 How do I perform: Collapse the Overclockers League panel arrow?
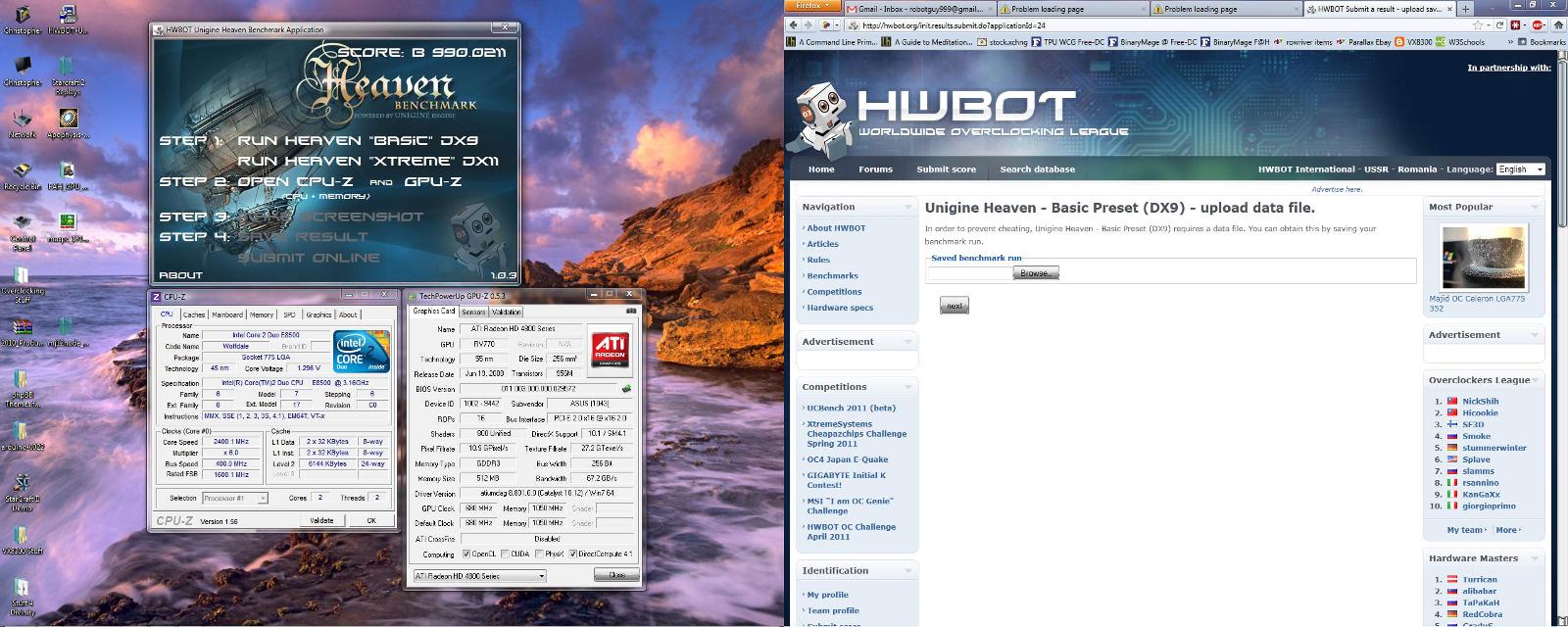1535,380
